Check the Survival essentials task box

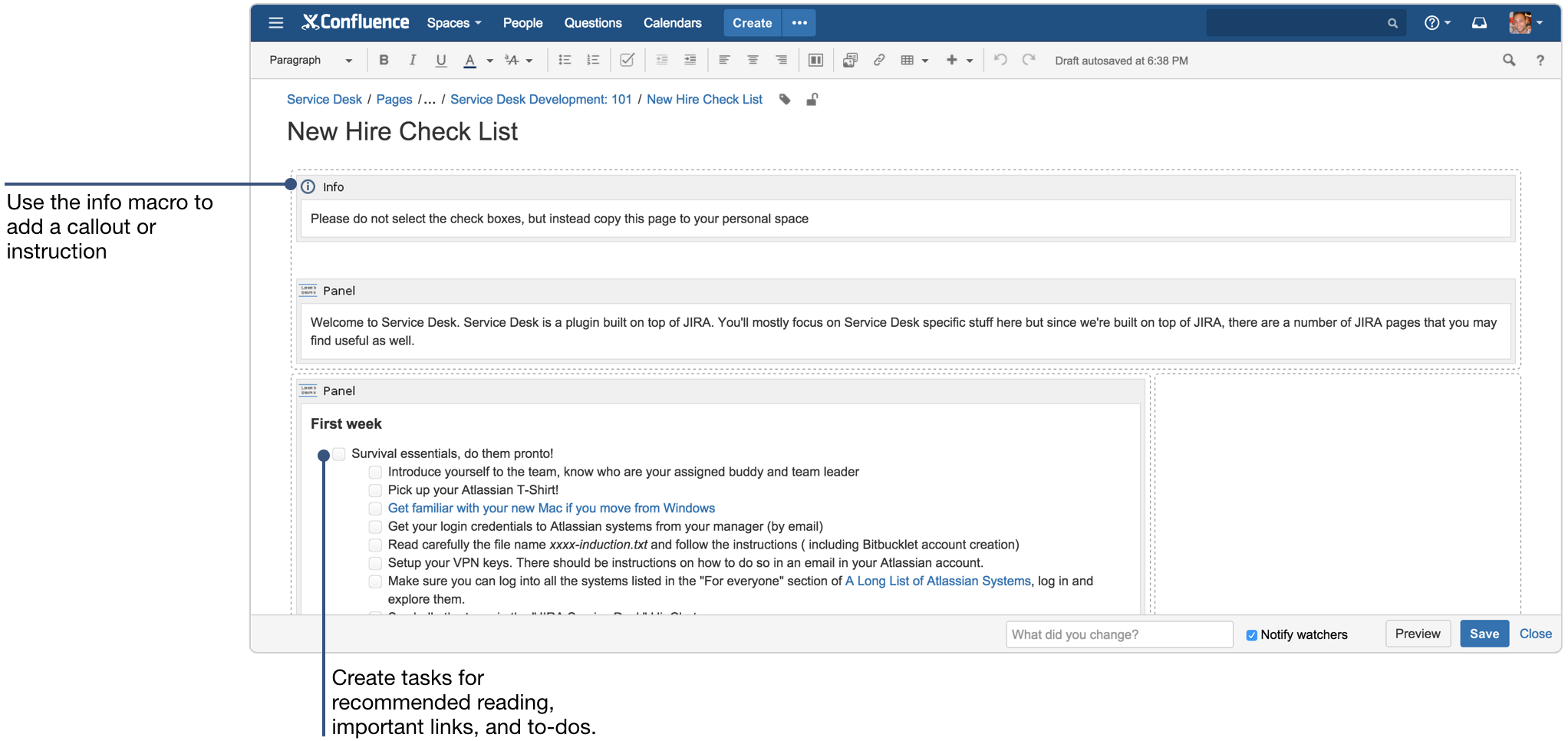pos(339,454)
